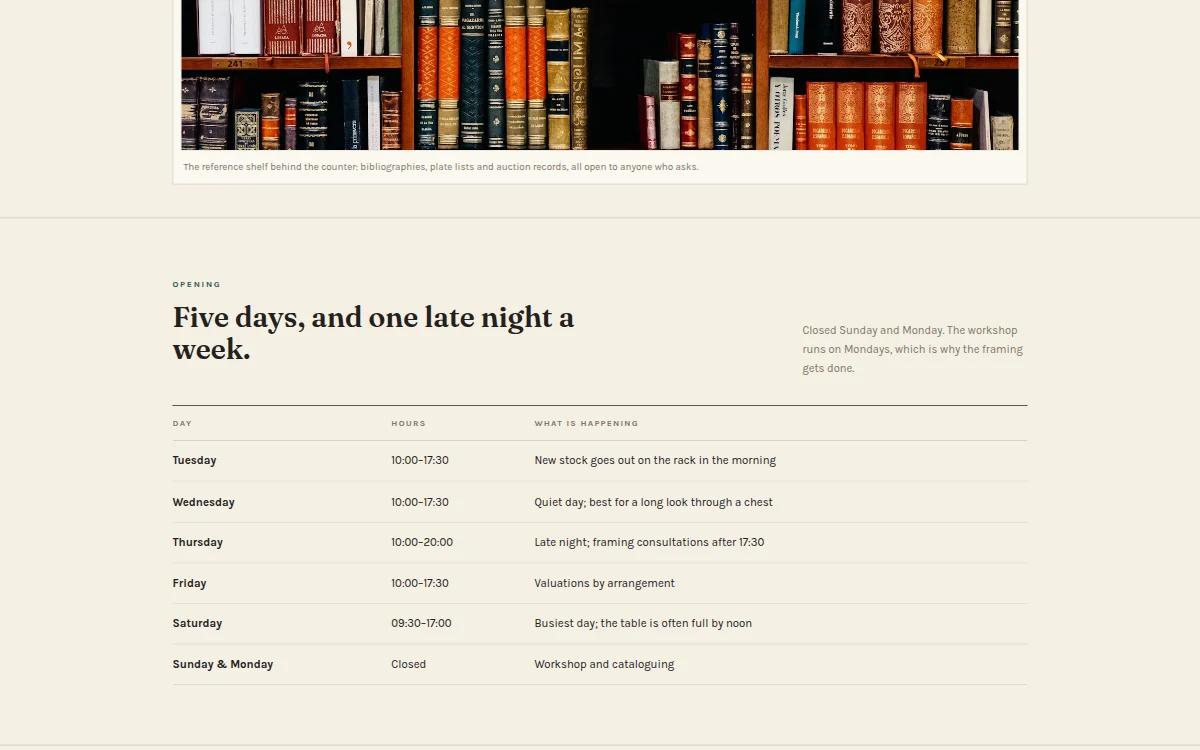Click Tuesday's hours "10:00–17:30"
Viewport: 1200px width, 750px height.
tap(420, 461)
